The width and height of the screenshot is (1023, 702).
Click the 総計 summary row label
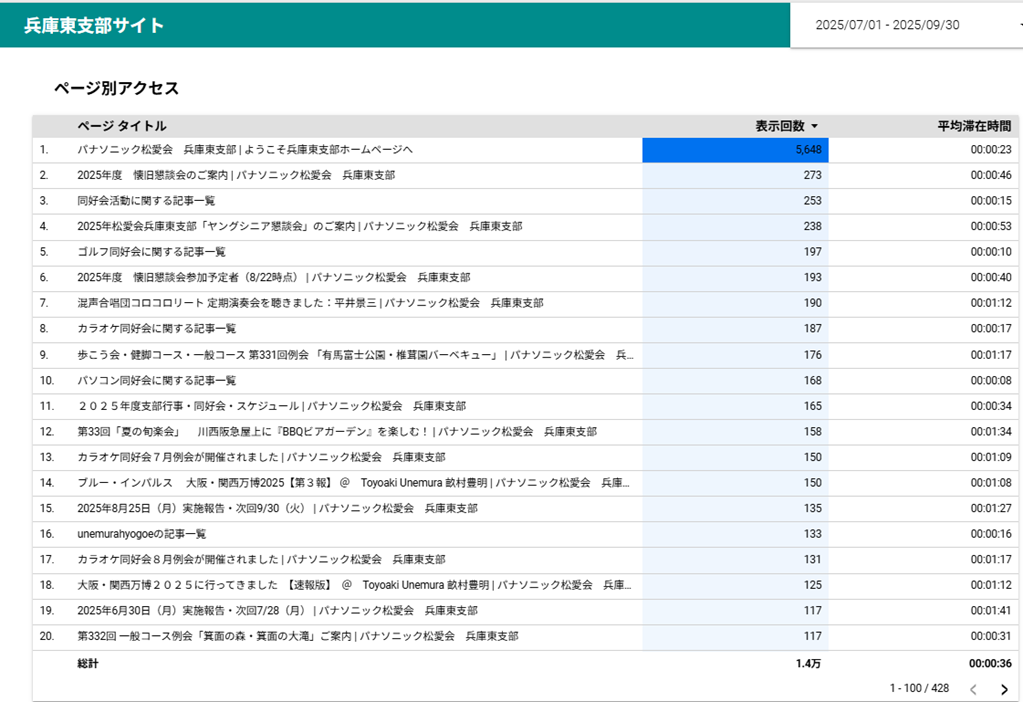pyautogui.click(x=88, y=663)
